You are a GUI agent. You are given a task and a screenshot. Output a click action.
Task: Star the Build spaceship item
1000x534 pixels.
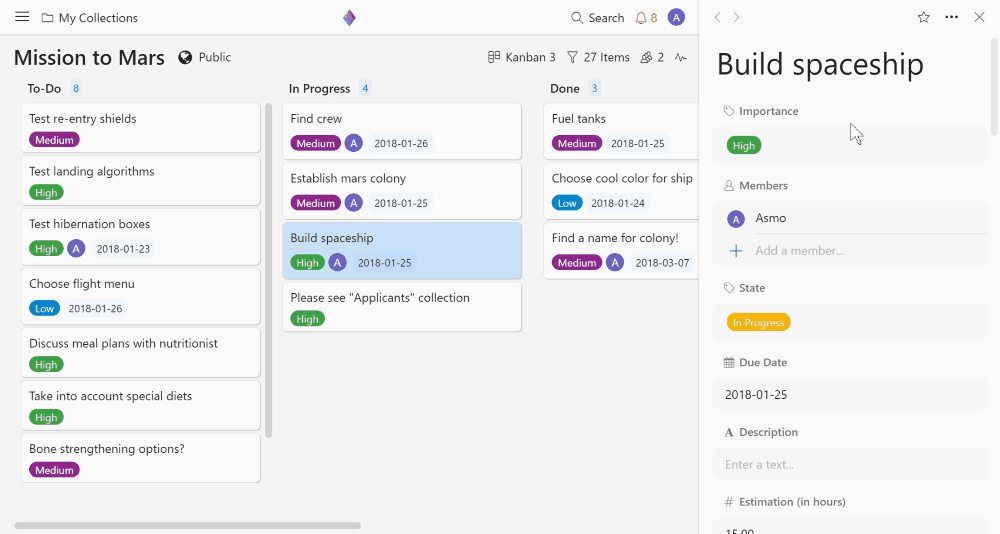[x=923, y=17]
